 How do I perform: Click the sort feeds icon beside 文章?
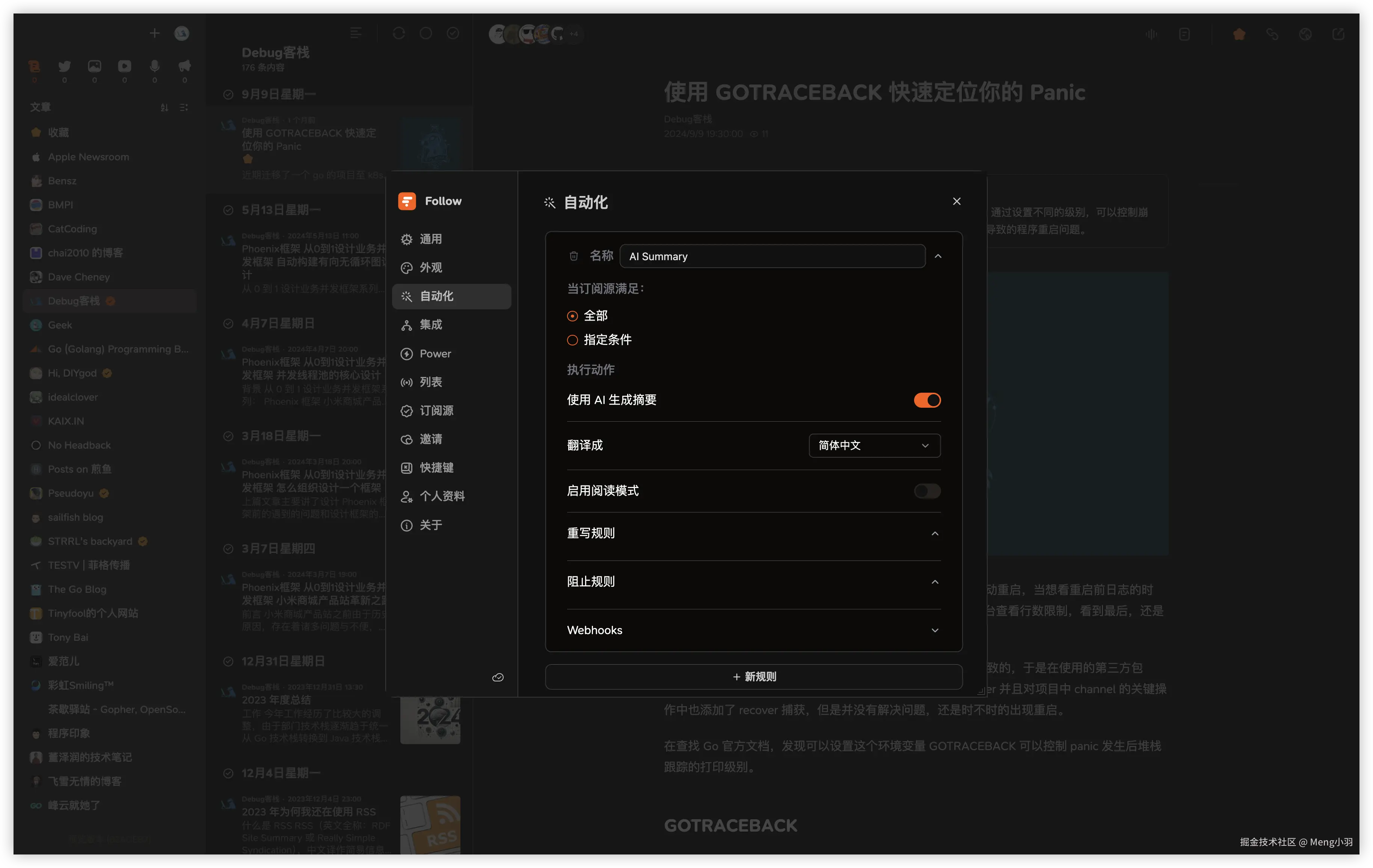click(x=164, y=108)
